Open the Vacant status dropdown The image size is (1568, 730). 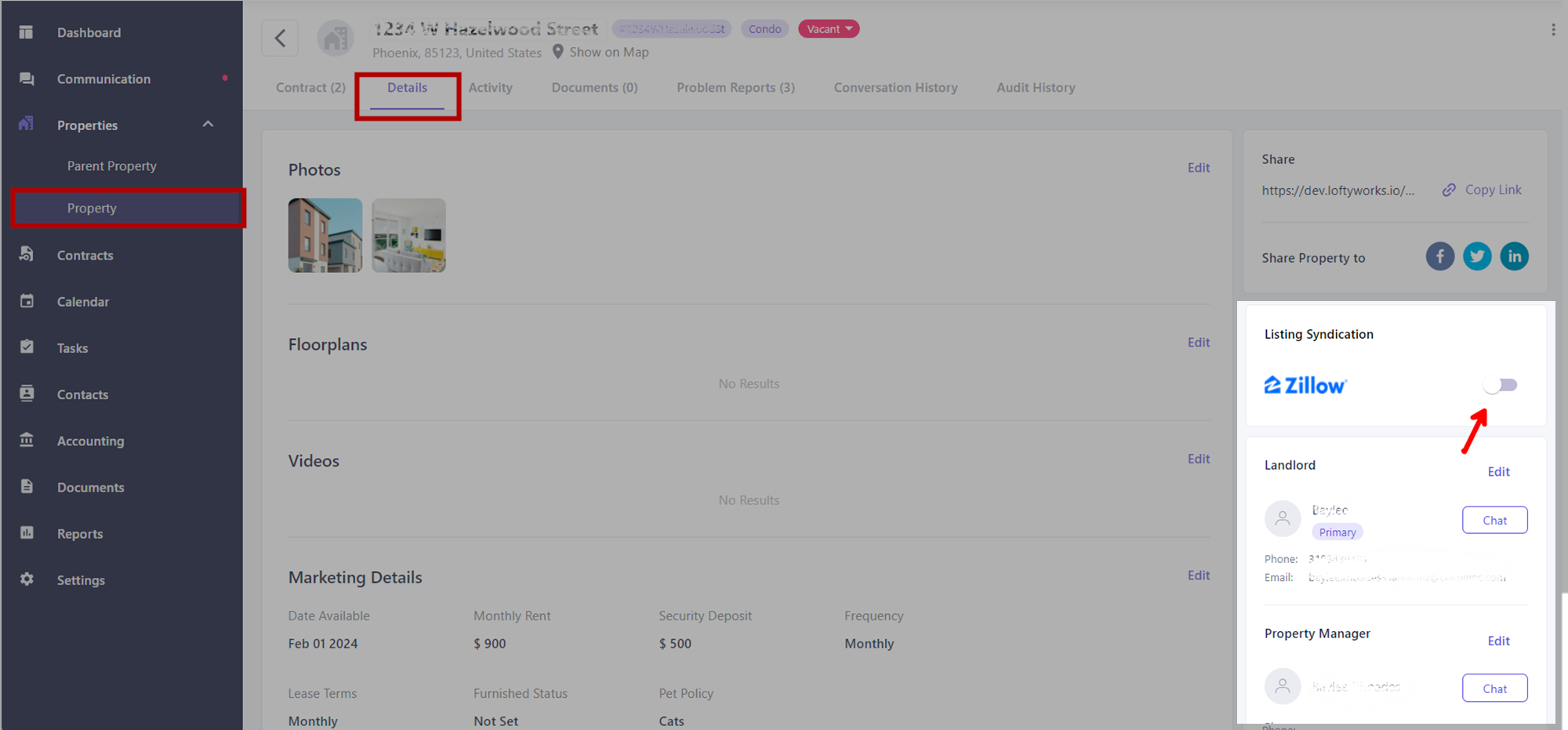[x=829, y=28]
